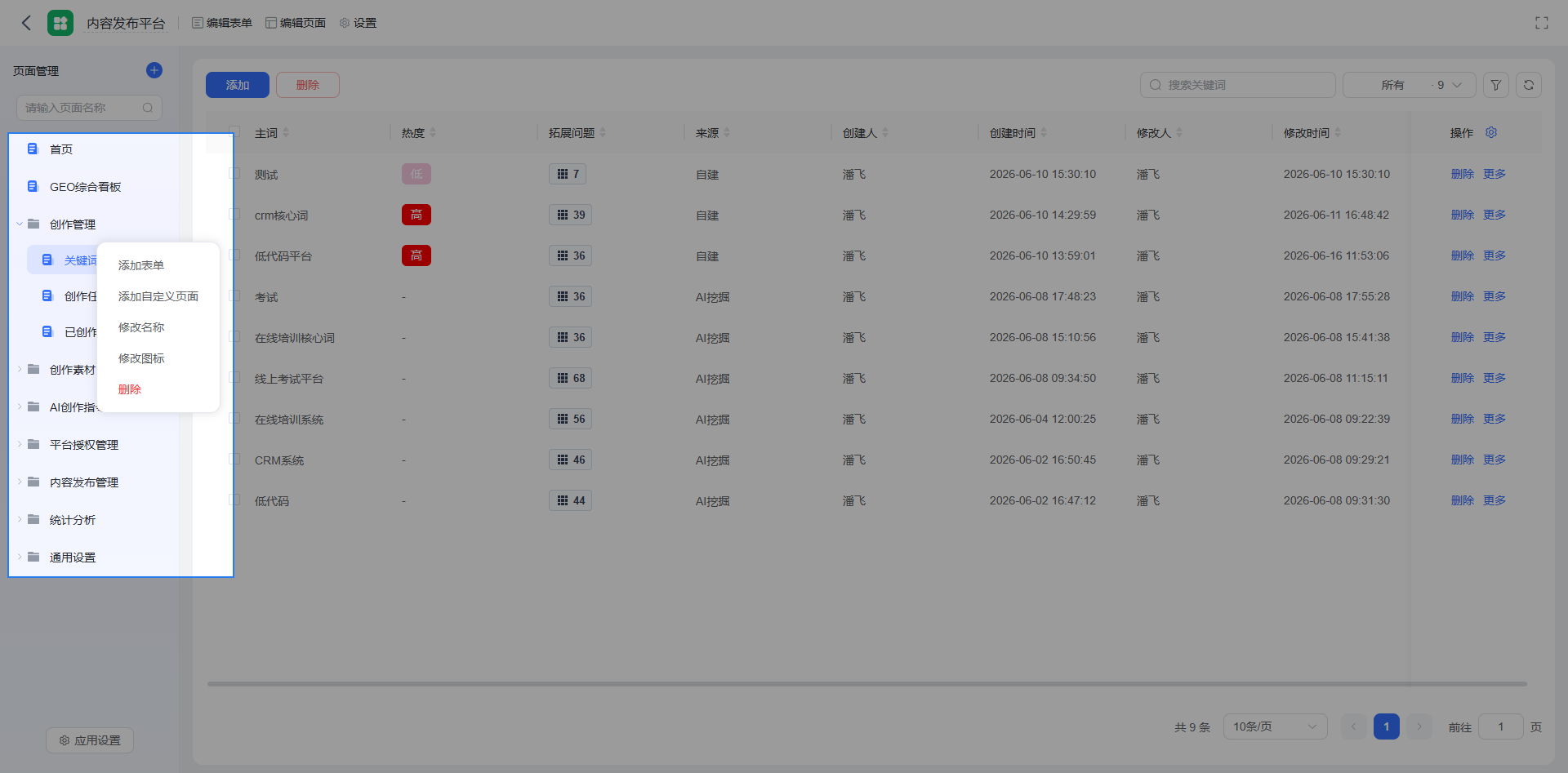Click 首页 page document icon

pos(33,149)
